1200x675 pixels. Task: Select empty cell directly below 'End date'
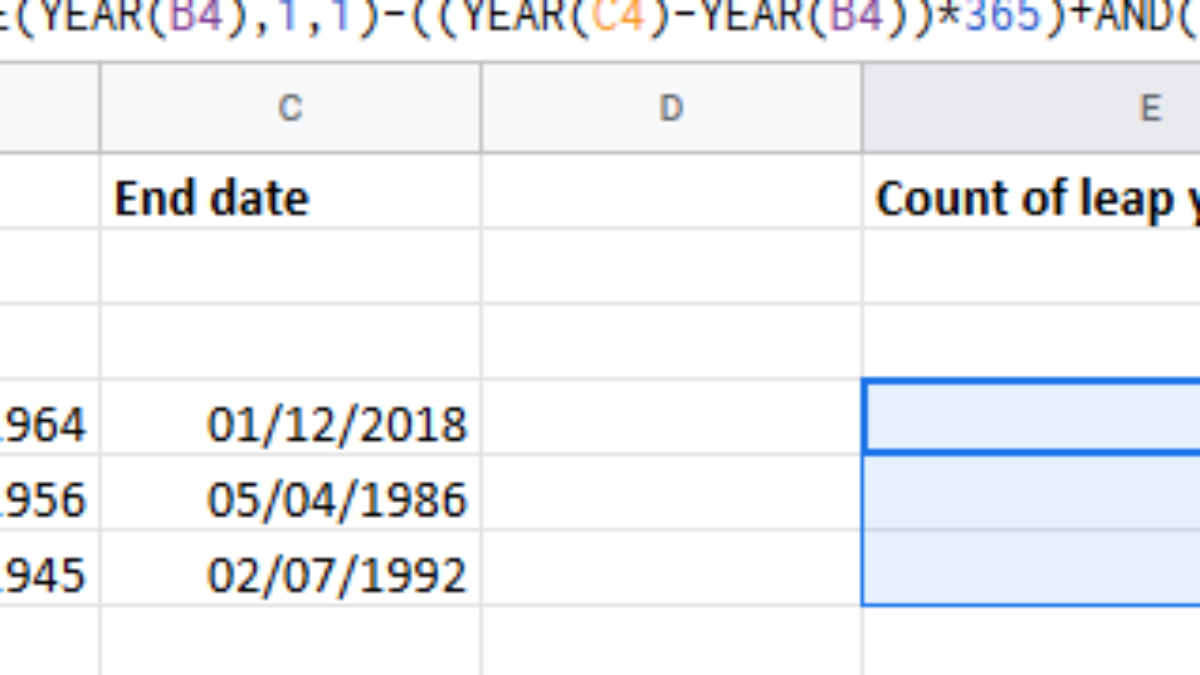290,266
